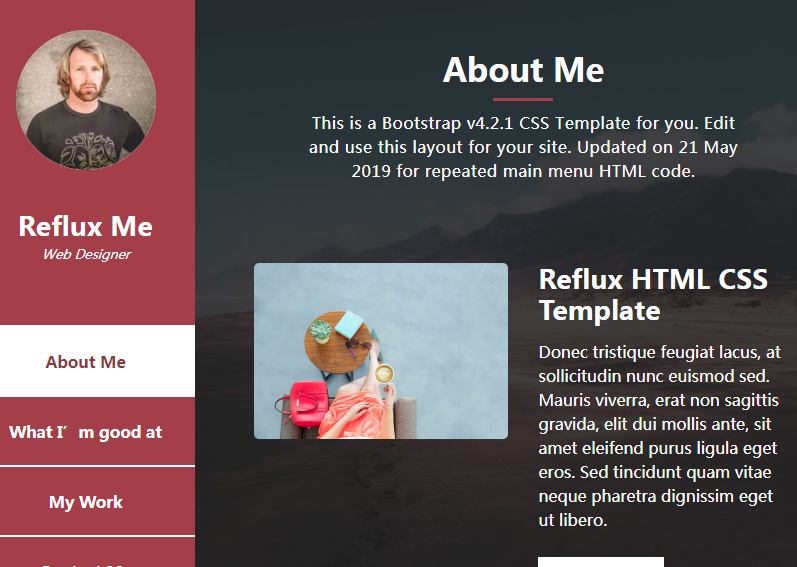Click the Reflux HTML CSS Template heading
The width and height of the screenshot is (797, 567).
point(653,295)
